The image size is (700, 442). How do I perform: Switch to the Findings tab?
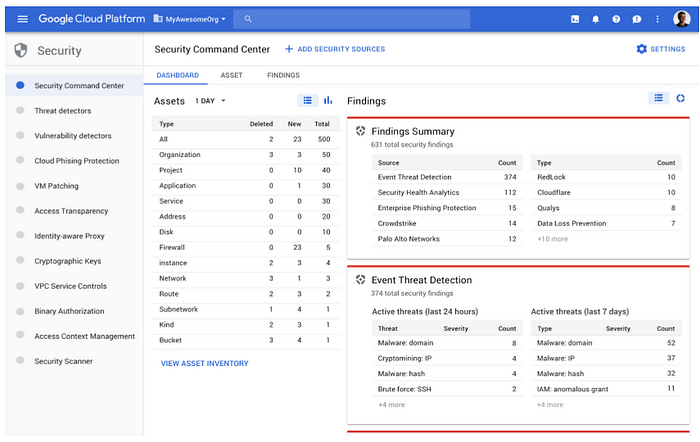tap(283, 75)
